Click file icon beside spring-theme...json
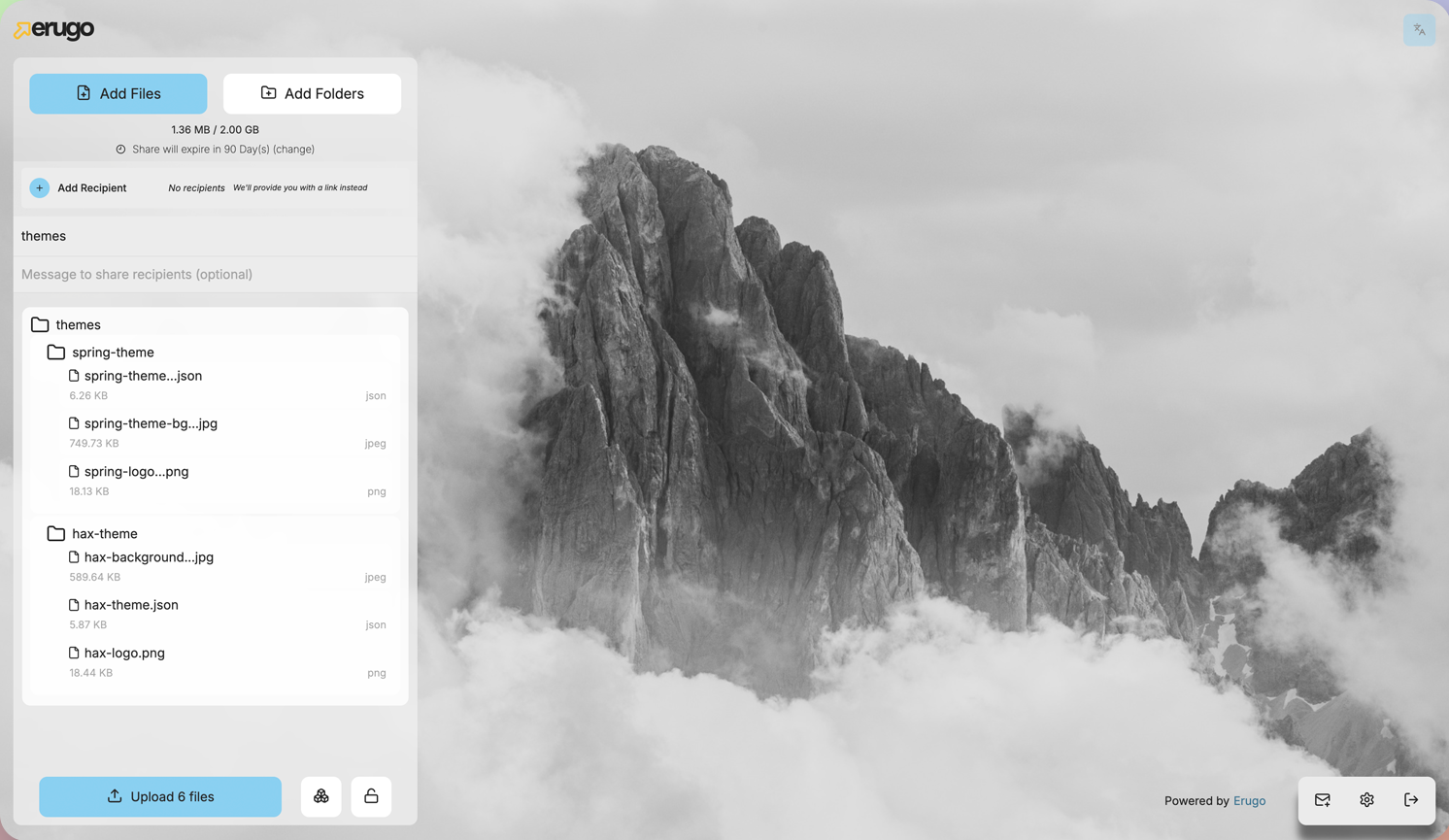Viewport: 1449px width, 840px height. point(74,376)
